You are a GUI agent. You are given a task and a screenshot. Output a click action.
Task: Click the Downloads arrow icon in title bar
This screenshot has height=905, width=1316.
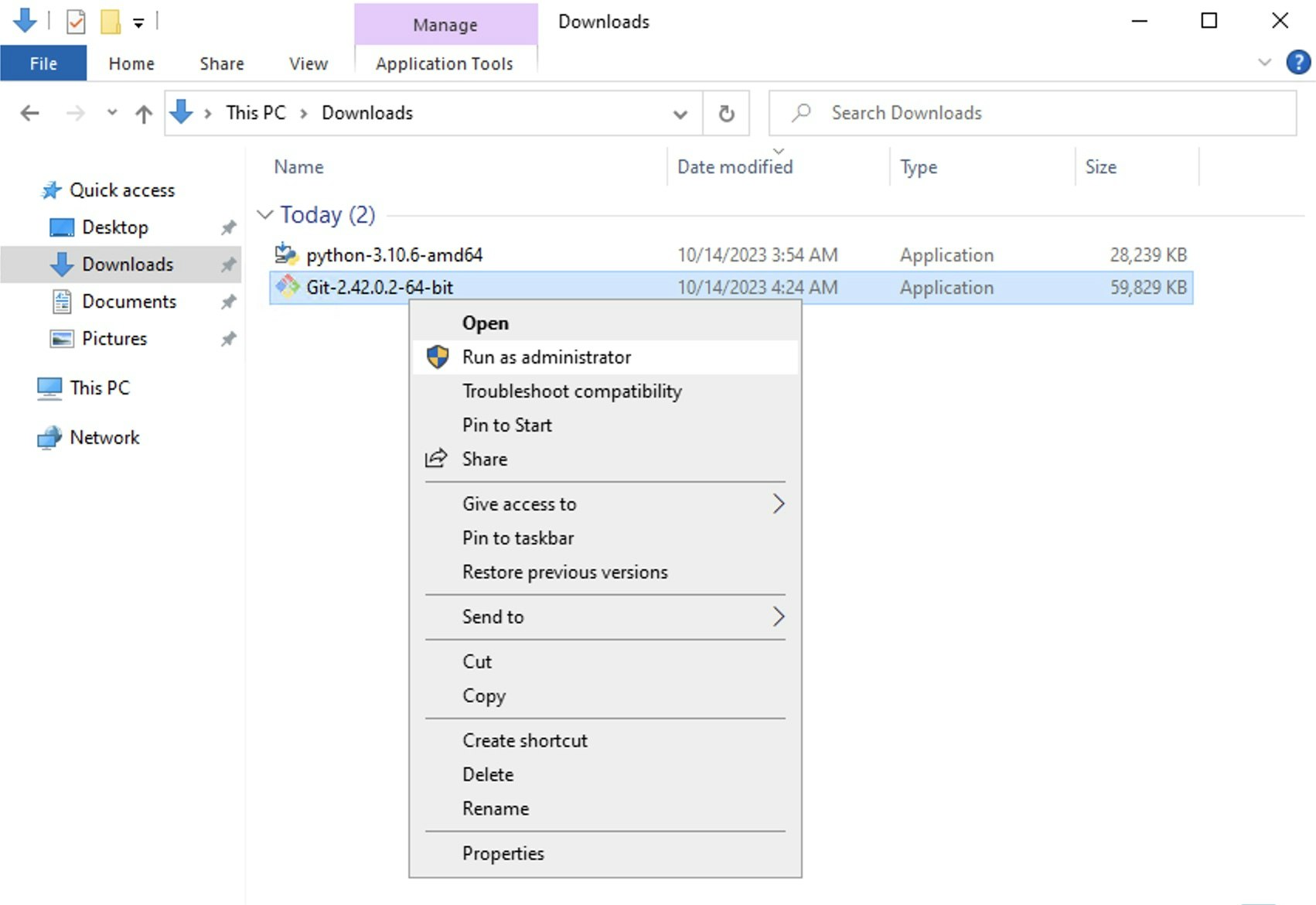pyautogui.click(x=25, y=21)
